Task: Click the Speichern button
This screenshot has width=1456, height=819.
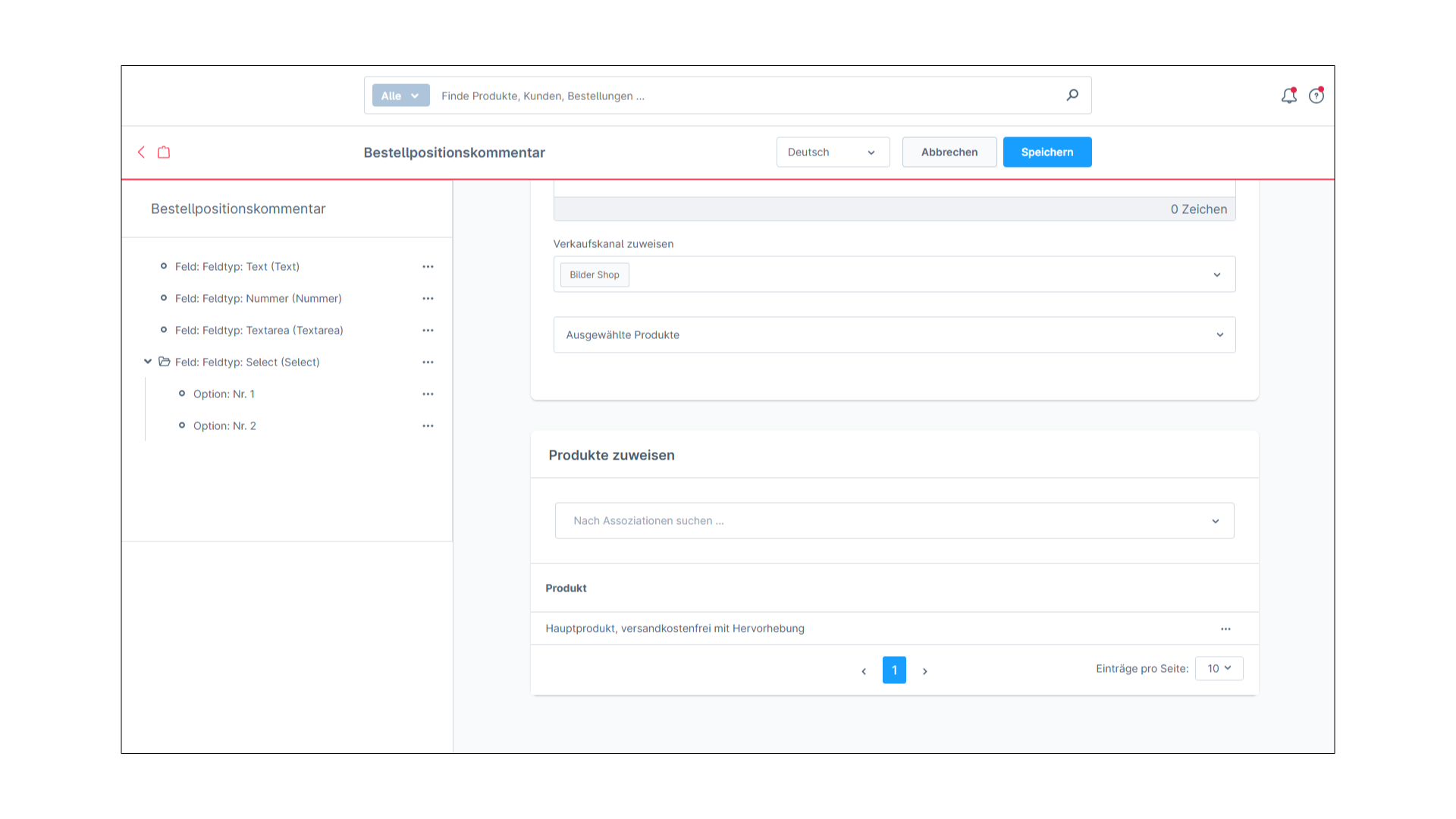Action: [x=1047, y=152]
